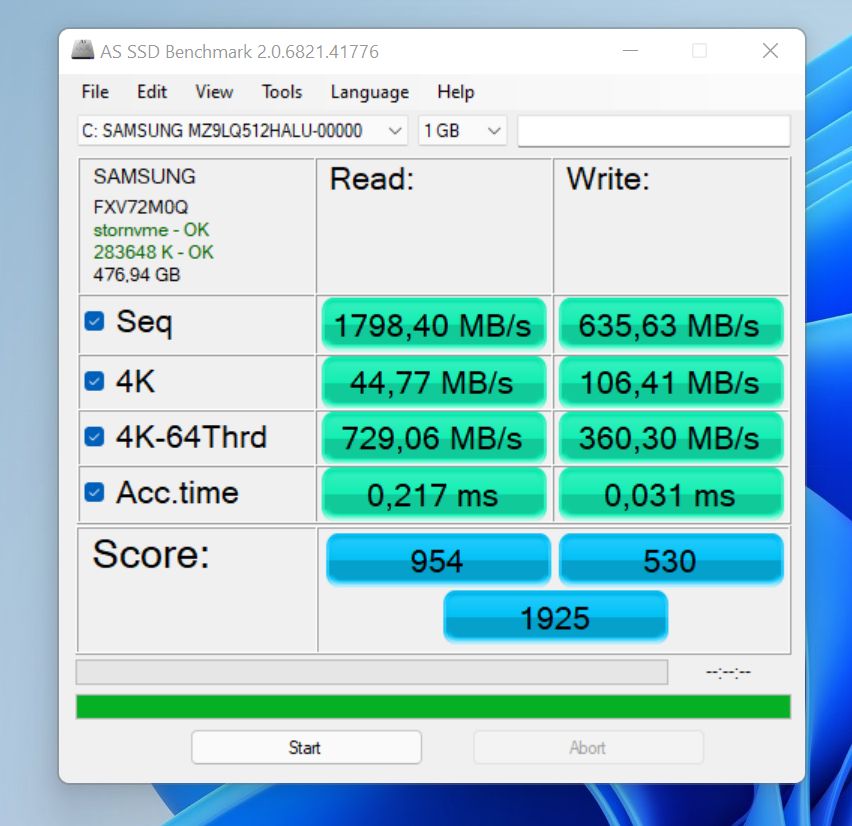This screenshot has width=852, height=826.
Task: Open the File menu
Action: (95, 92)
